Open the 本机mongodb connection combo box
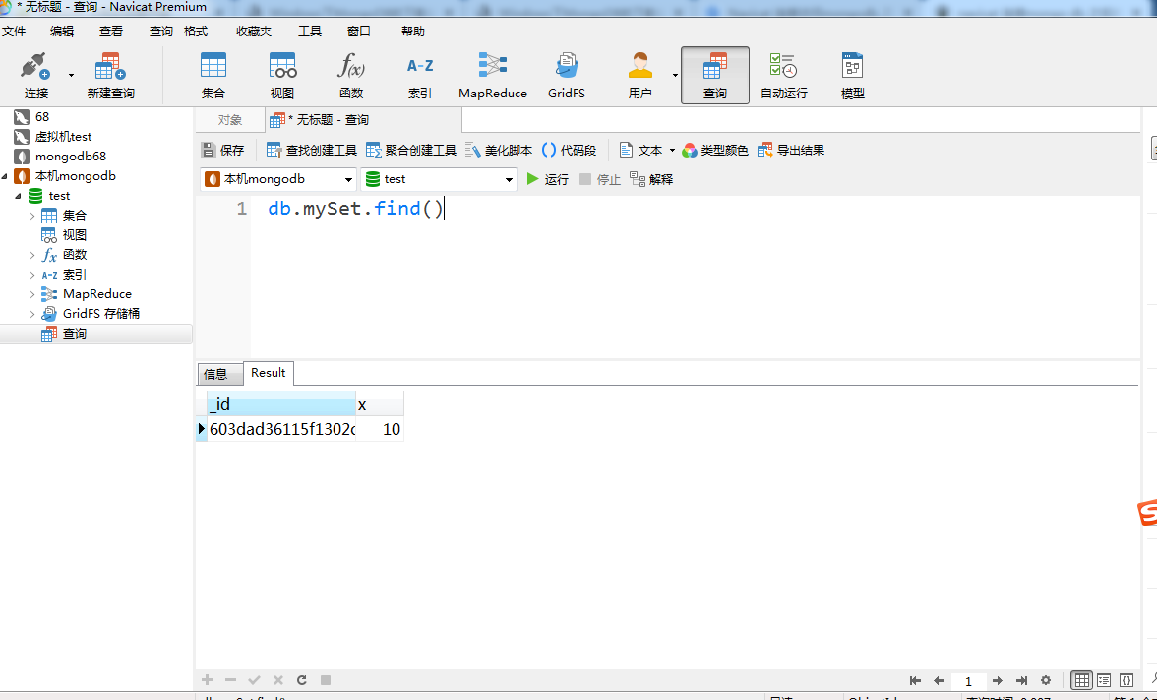1176x700 pixels. tap(278, 179)
